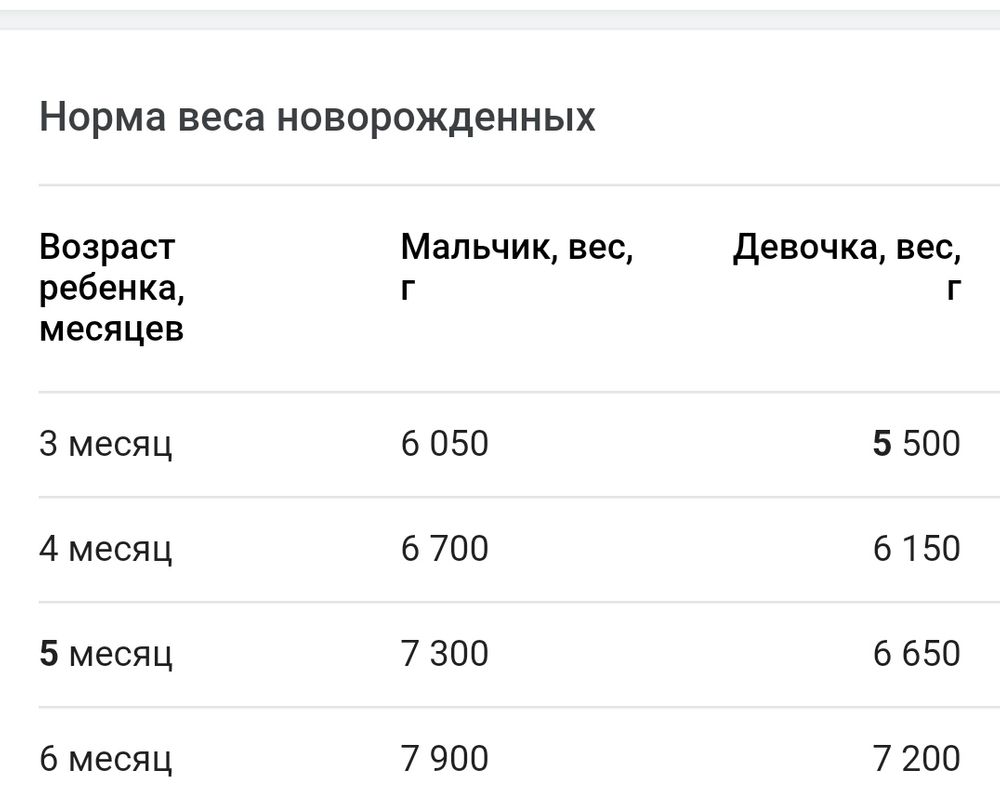
Task: Click girl's weight value 6 650
Action: [x=916, y=653]
